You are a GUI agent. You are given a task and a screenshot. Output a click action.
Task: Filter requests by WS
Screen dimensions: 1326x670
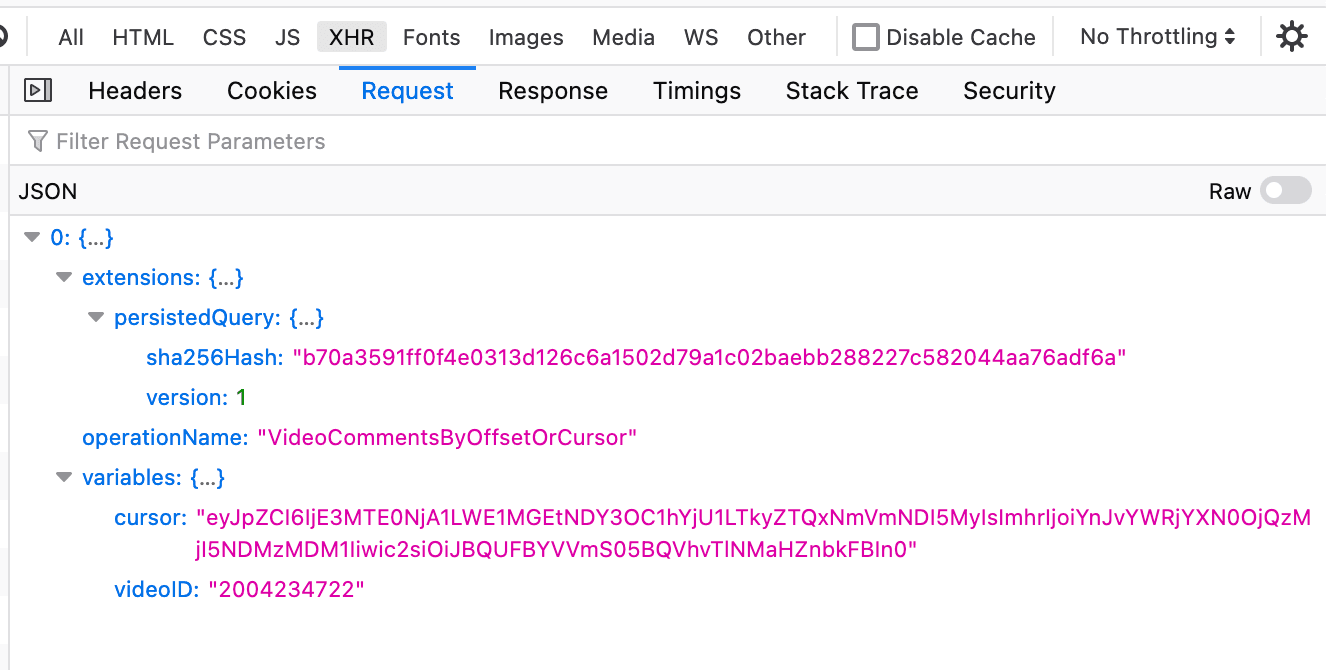click(x=701, y=36)
